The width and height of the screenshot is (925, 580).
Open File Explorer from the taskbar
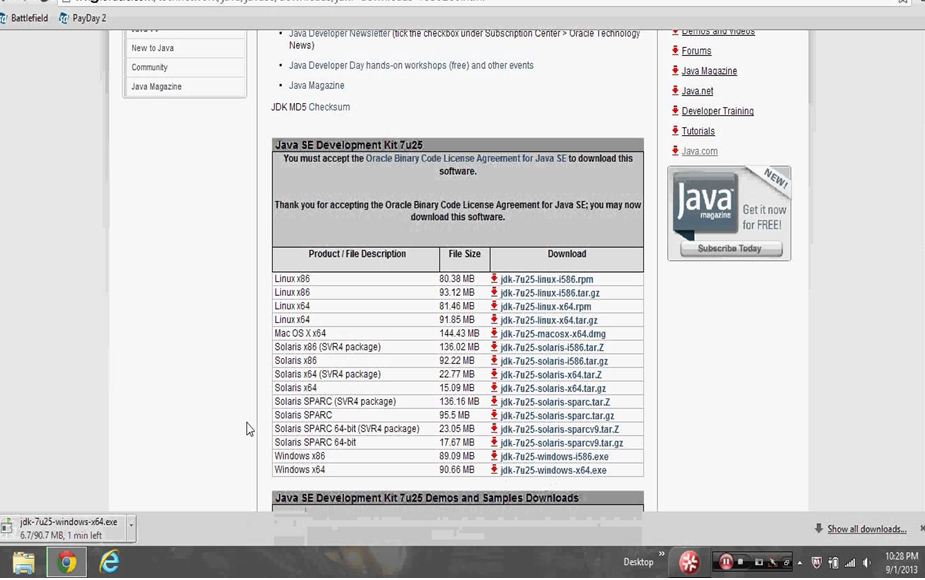pos(24,562)
